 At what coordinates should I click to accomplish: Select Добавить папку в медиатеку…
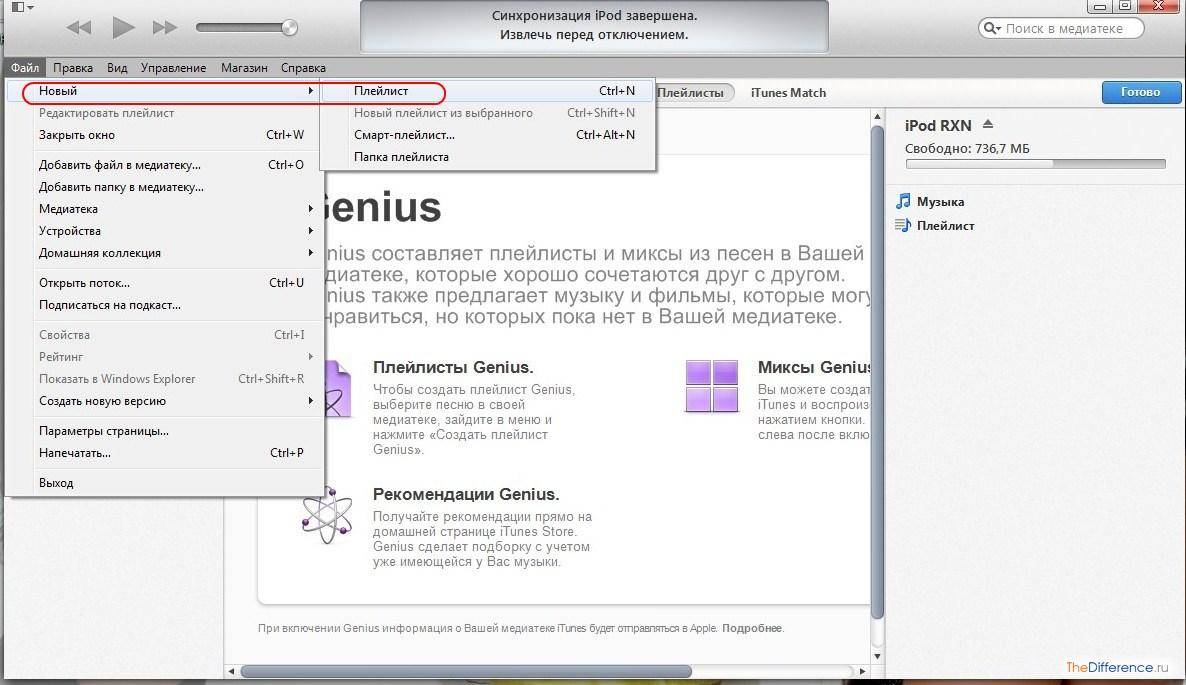point(165,186)
